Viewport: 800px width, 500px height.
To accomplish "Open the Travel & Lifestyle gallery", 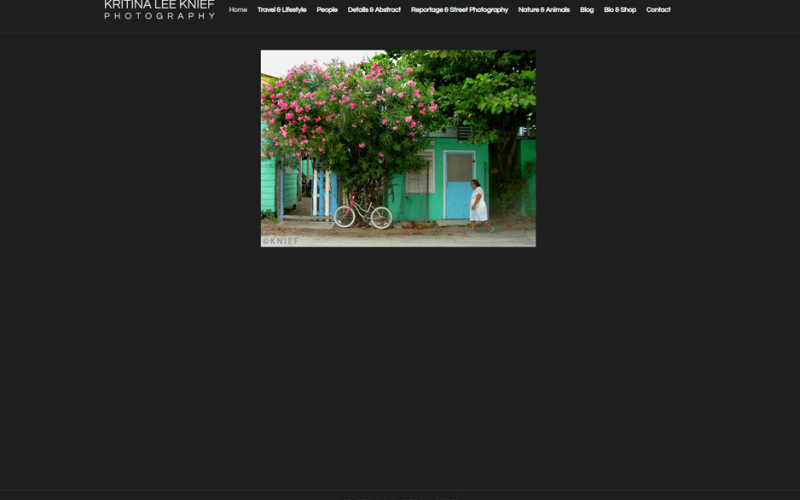I will coord(282,10).
